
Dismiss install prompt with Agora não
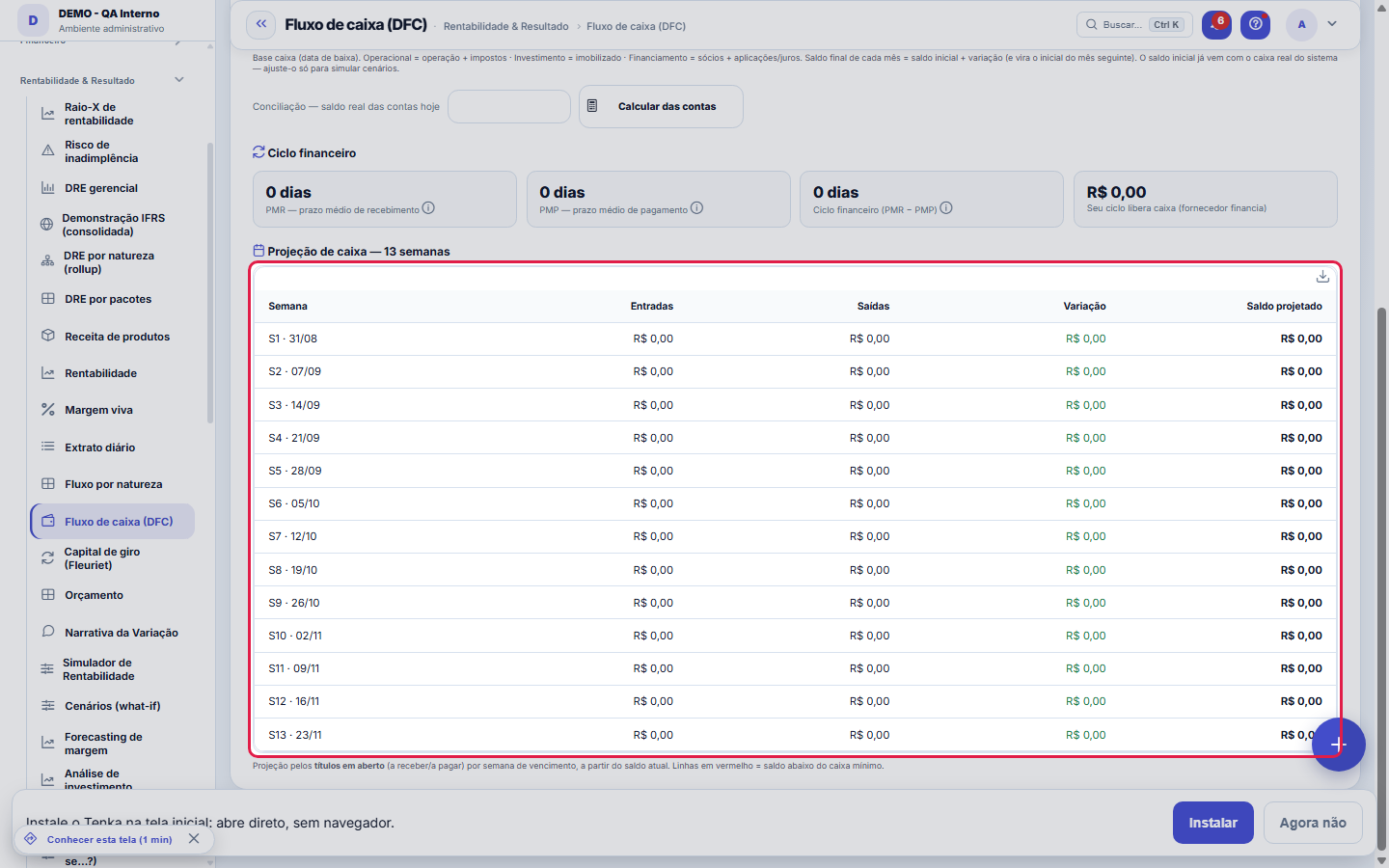[x=1313, y=823]
